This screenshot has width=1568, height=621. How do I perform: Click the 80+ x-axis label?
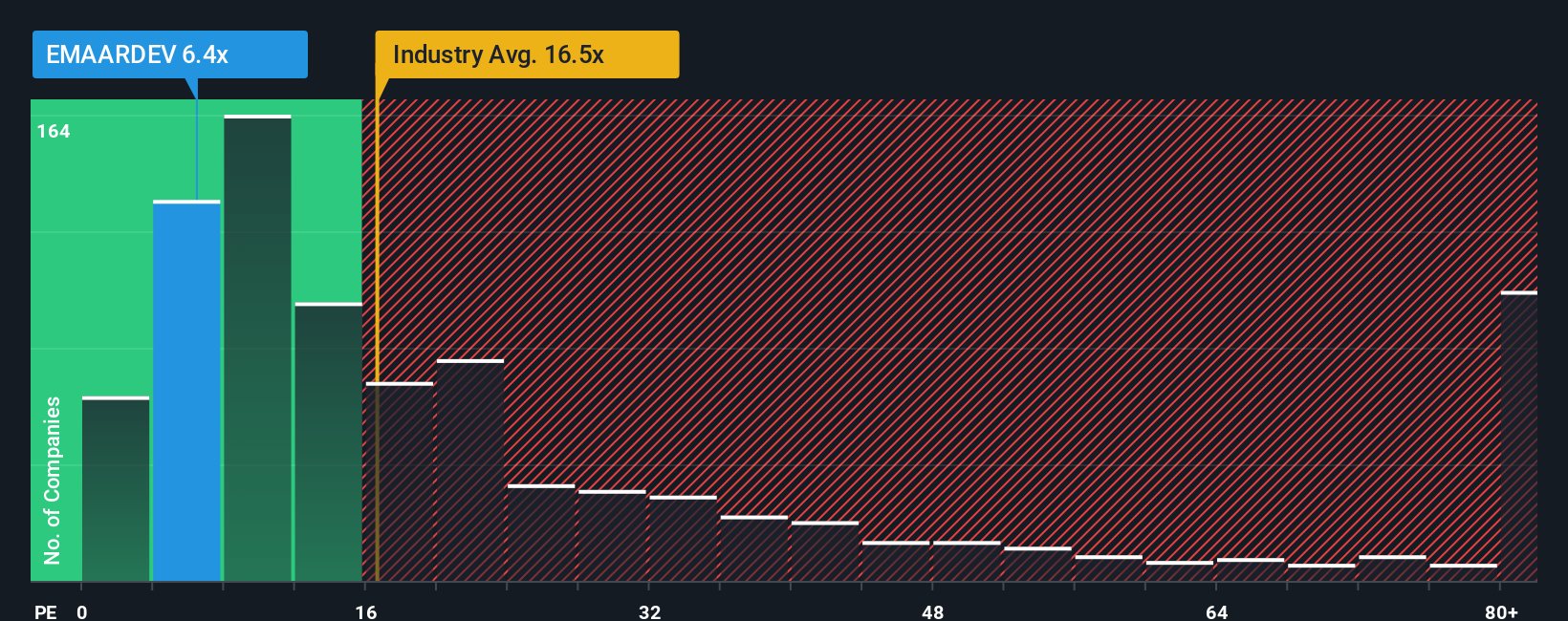[1501, 611]
